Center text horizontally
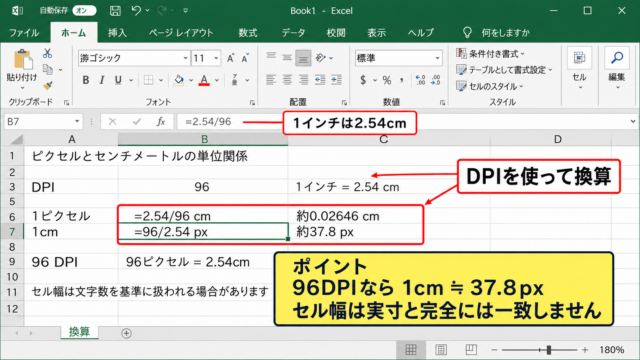This screenshot has height=360, width=640. pyautogui.click(x=287, y=80)
